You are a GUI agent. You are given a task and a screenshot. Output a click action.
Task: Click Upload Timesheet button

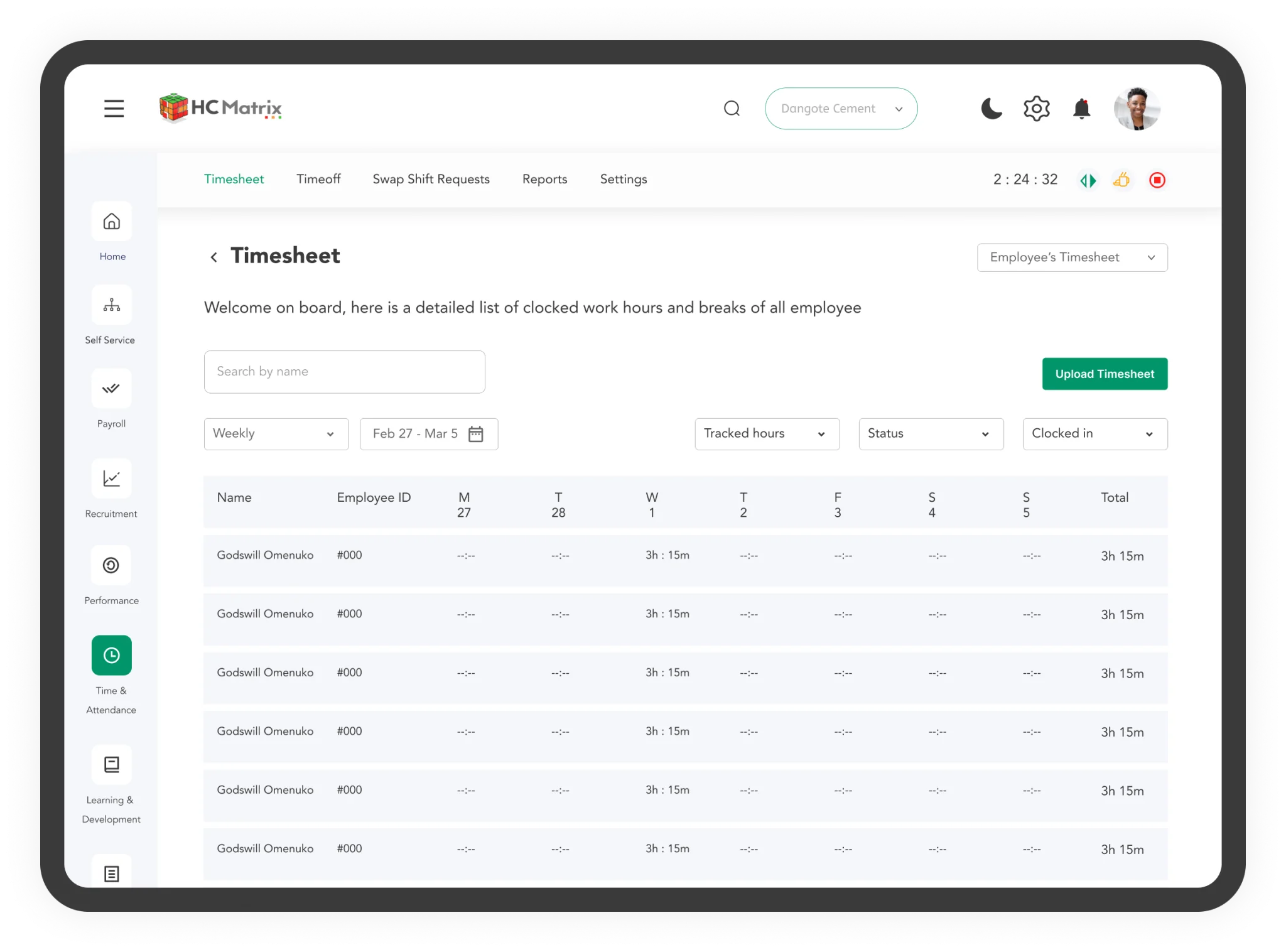point(1105,374)
